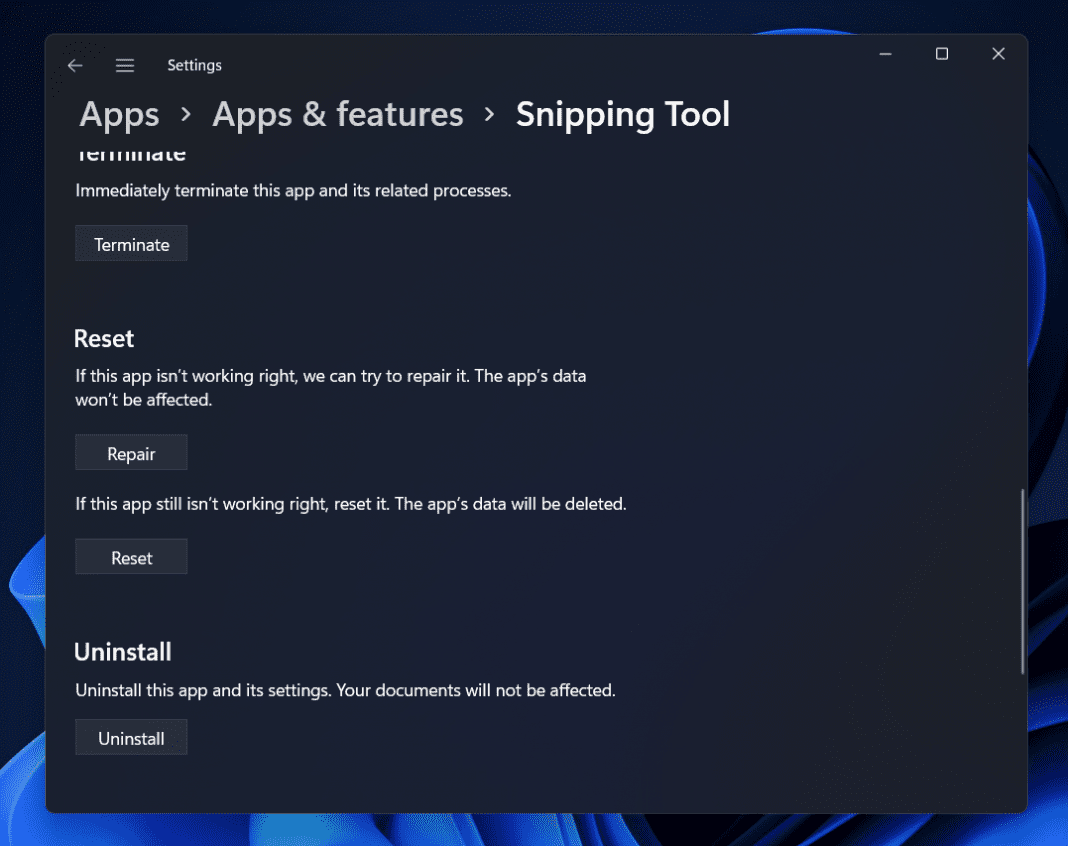The width and height of the screenshot is (1068, 846).
Task: Maximize the Settings window
Action: 941,53
